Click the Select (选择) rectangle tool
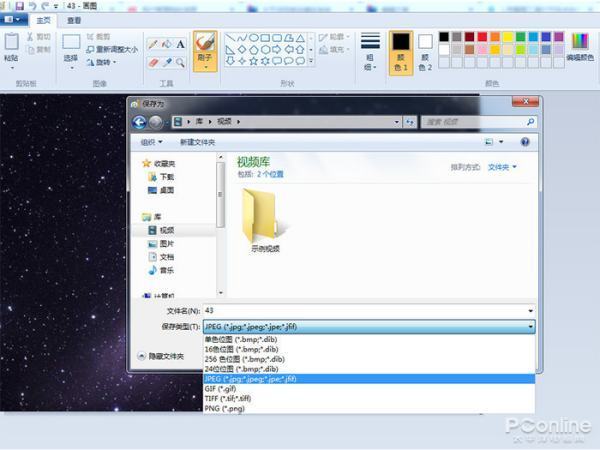The image size is (600, 450). click(x=70, y=46)
